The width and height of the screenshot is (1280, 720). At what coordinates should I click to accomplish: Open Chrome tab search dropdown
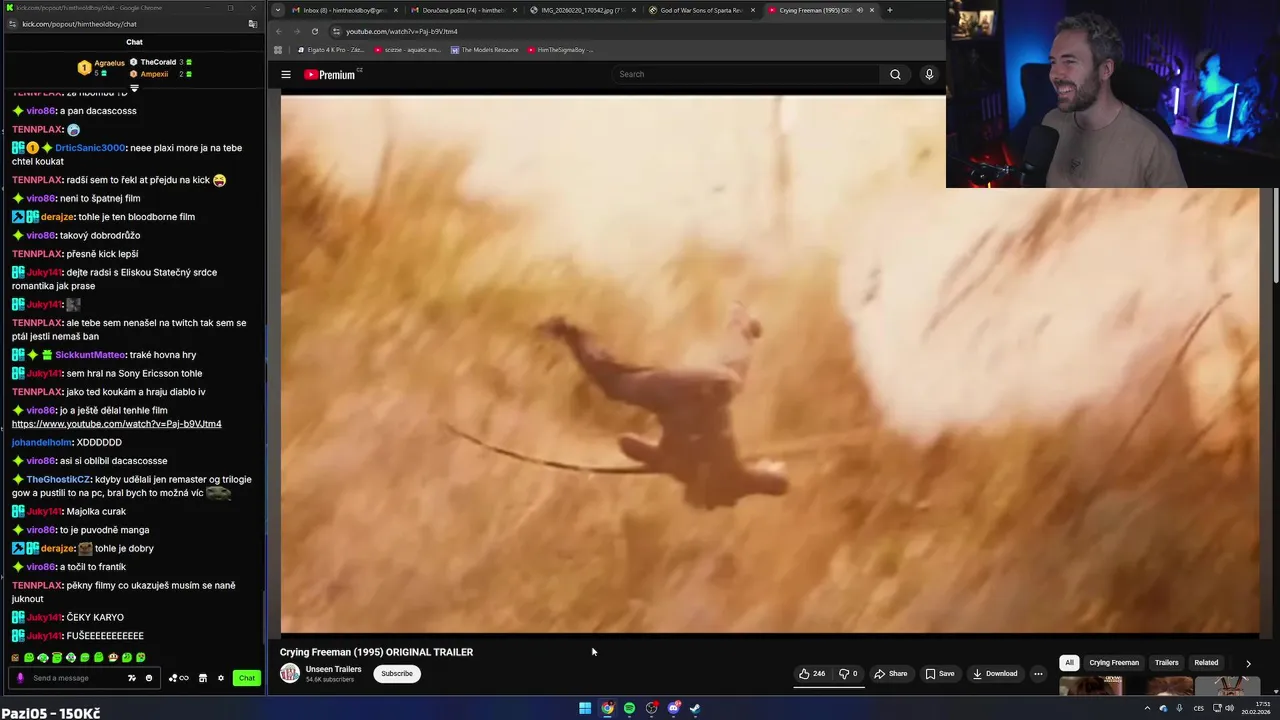click(277, 10)
